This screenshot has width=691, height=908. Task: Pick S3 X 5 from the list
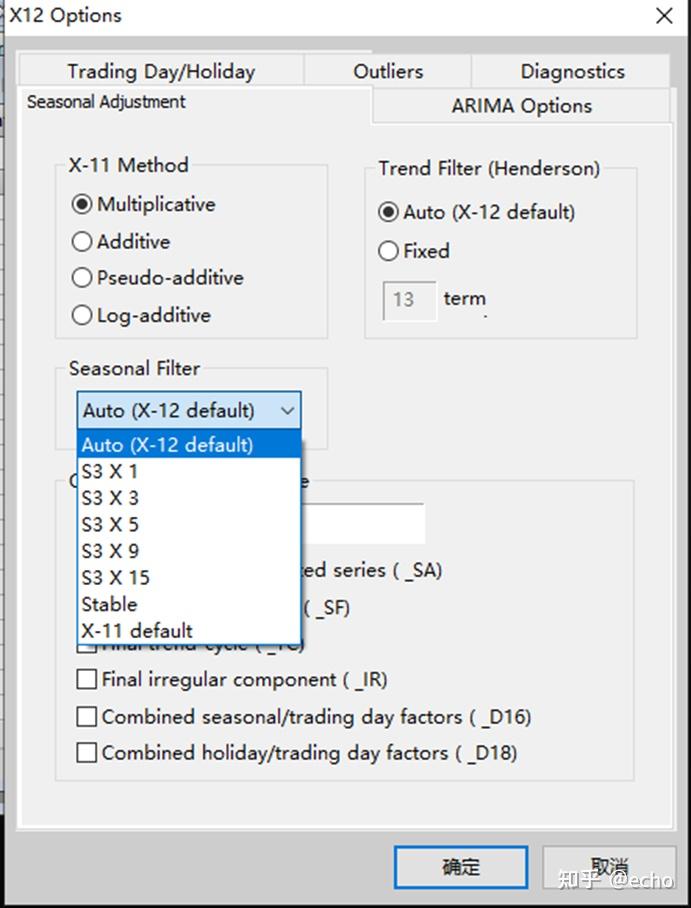tap(110, 524)
